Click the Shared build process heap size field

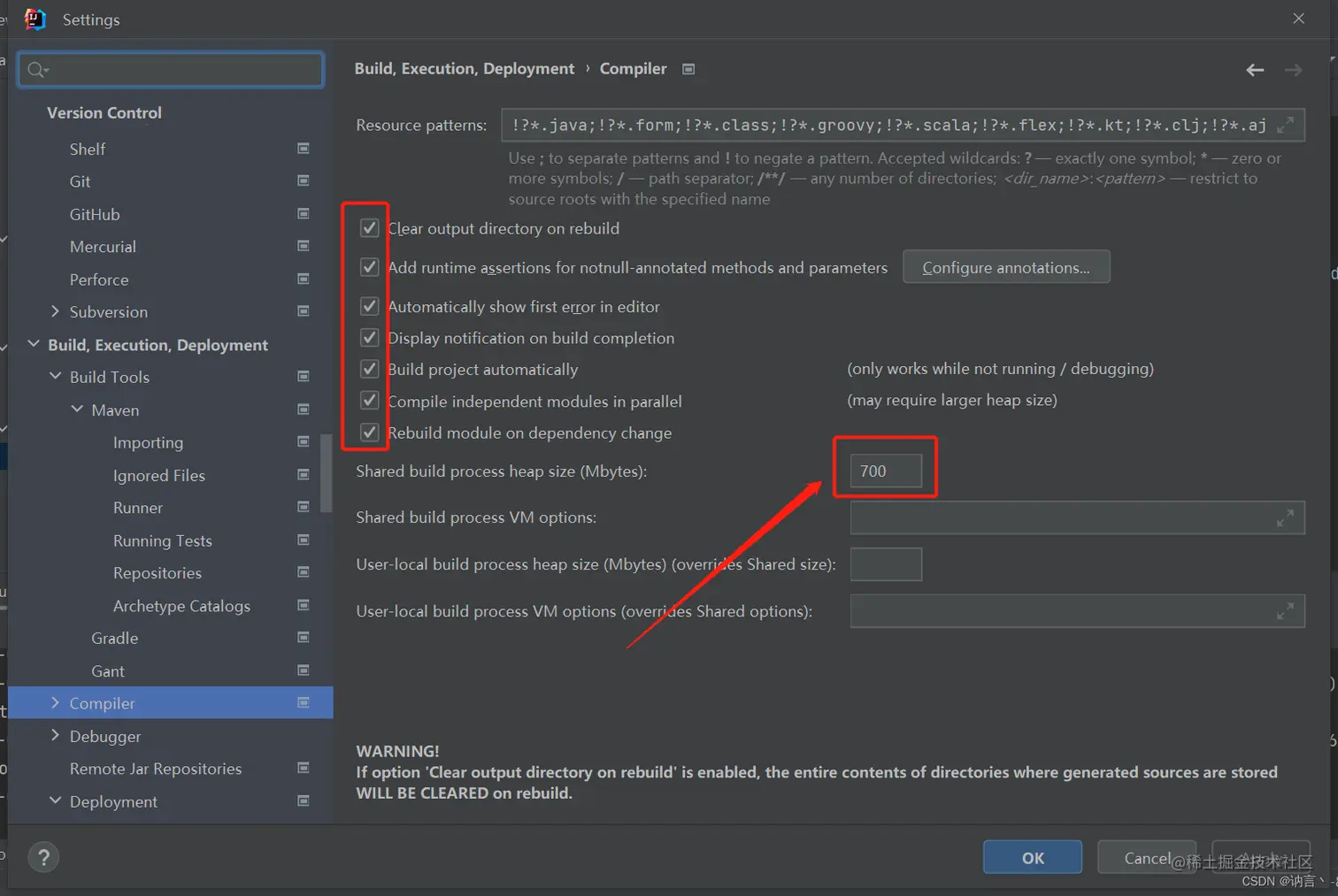(886, 471)
